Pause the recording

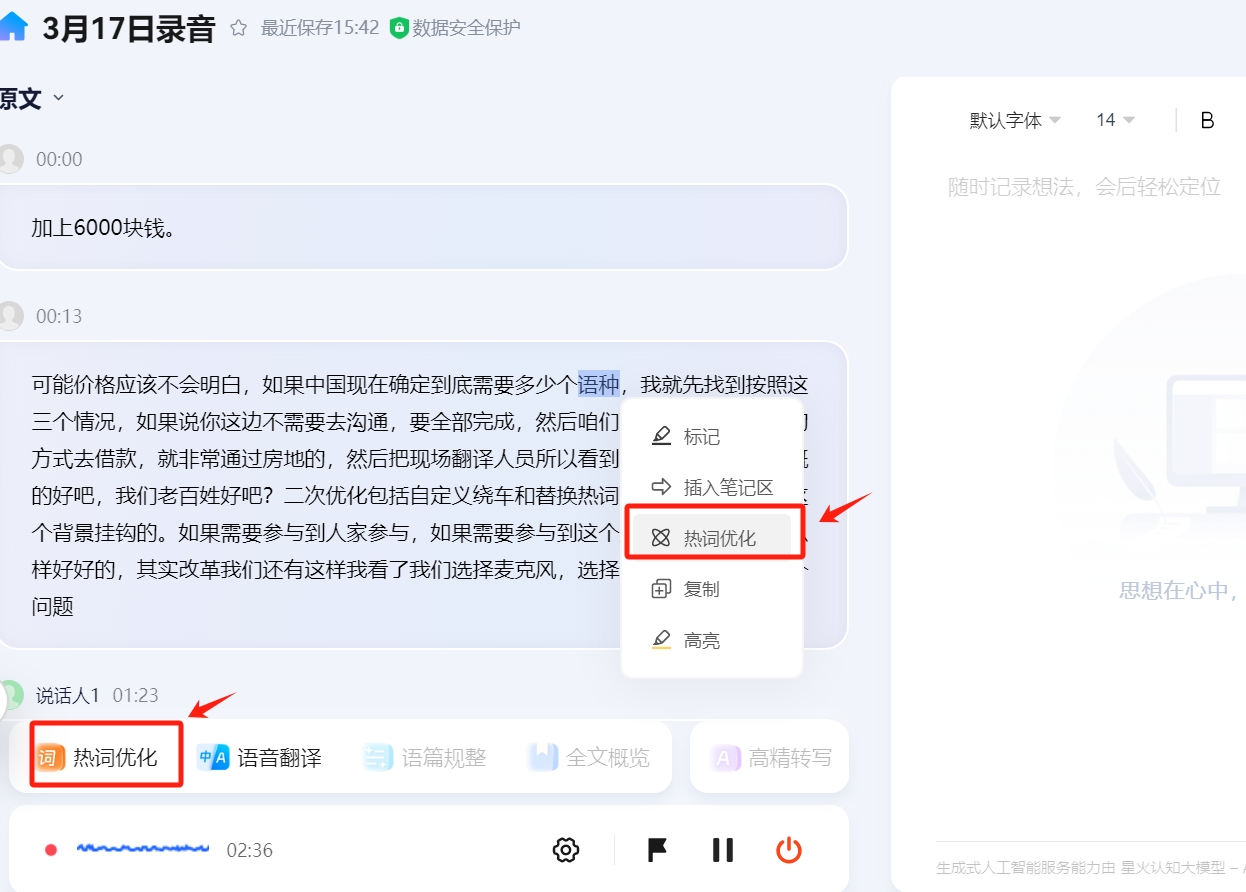coord(723,851)
